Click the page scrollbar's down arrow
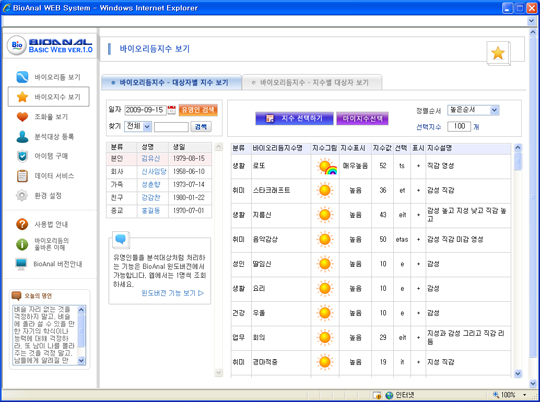This screenshot has height=402, width=540. pos(532,383)
